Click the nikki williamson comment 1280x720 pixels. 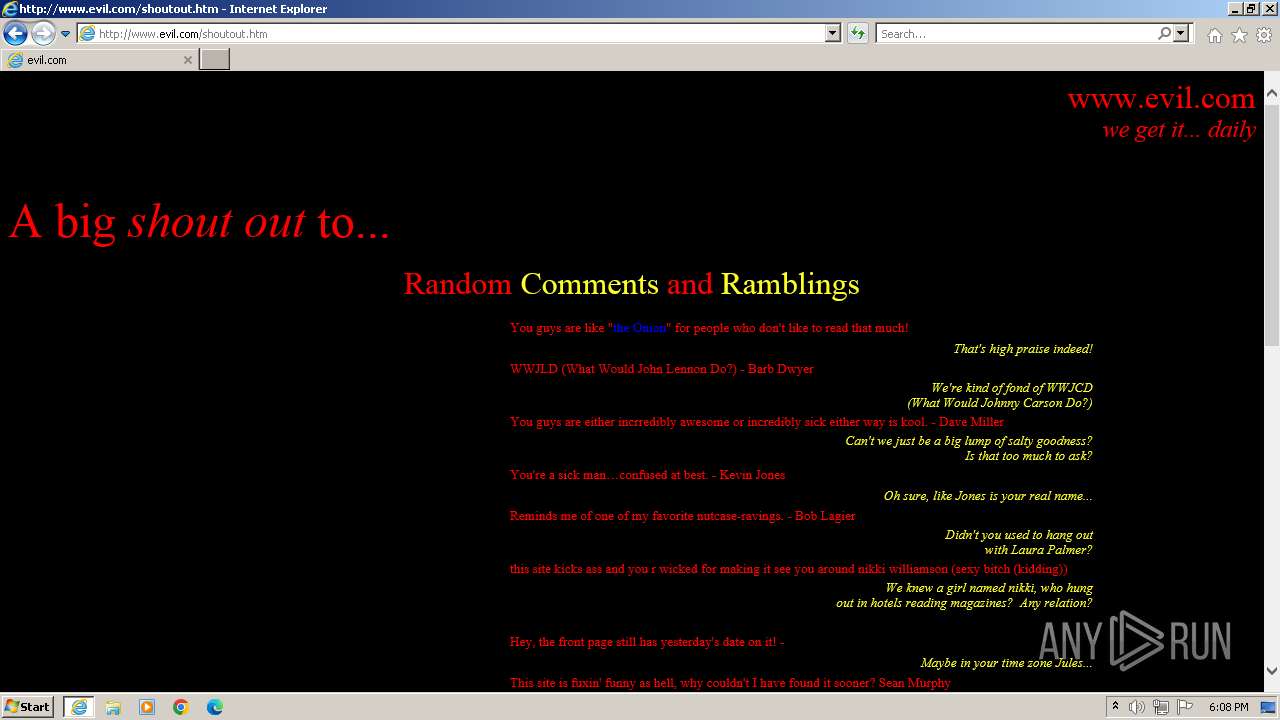tap(789, 569)
